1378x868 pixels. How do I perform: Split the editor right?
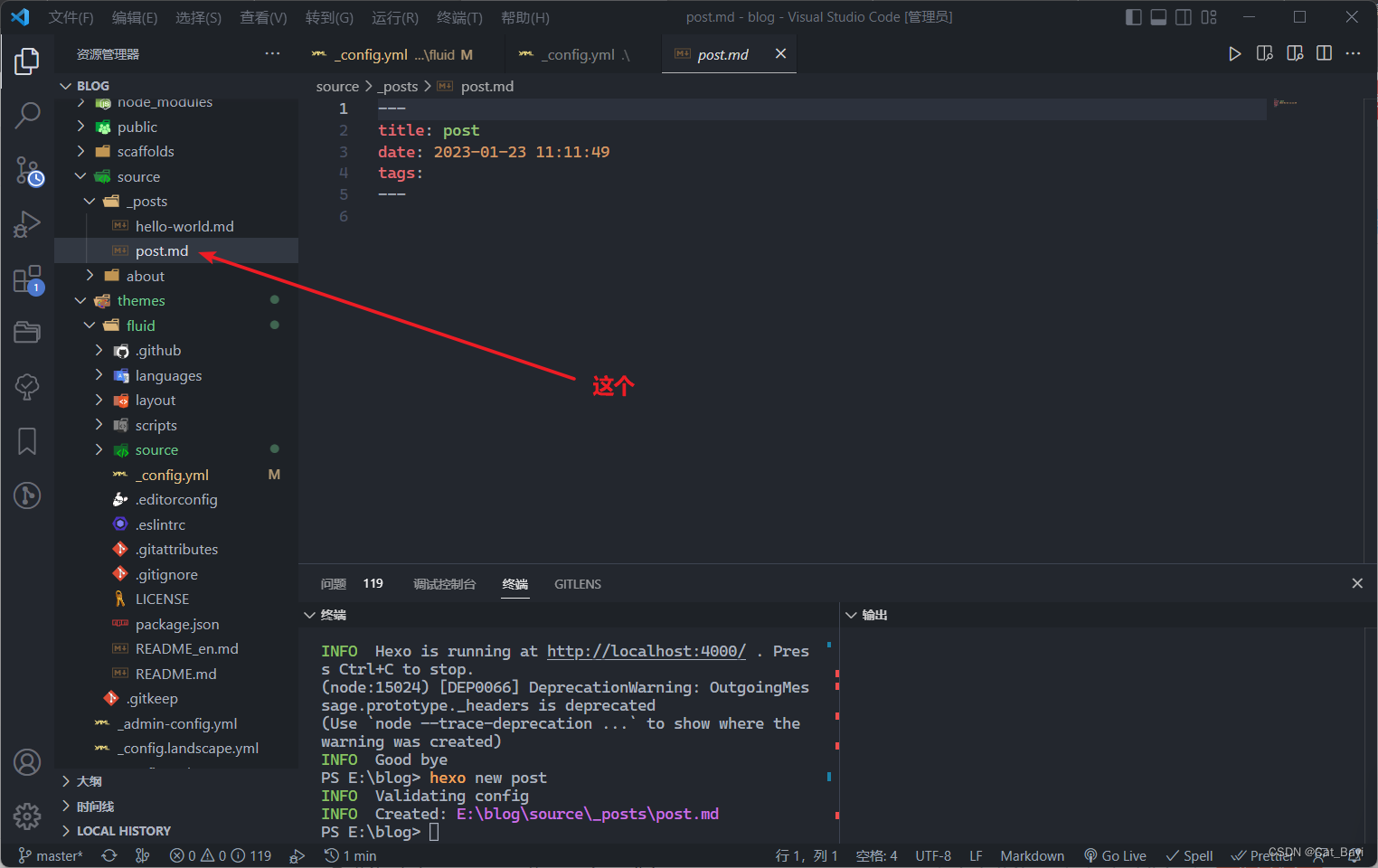coord(1324,54)
